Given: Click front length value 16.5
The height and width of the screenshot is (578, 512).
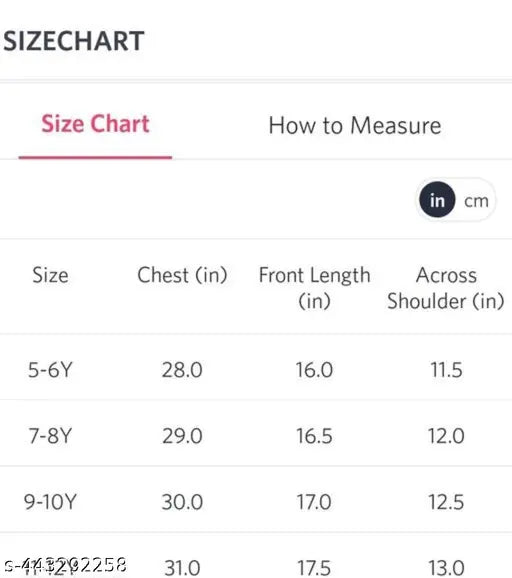Looking at the screenshot, I should tap(314, 436).
